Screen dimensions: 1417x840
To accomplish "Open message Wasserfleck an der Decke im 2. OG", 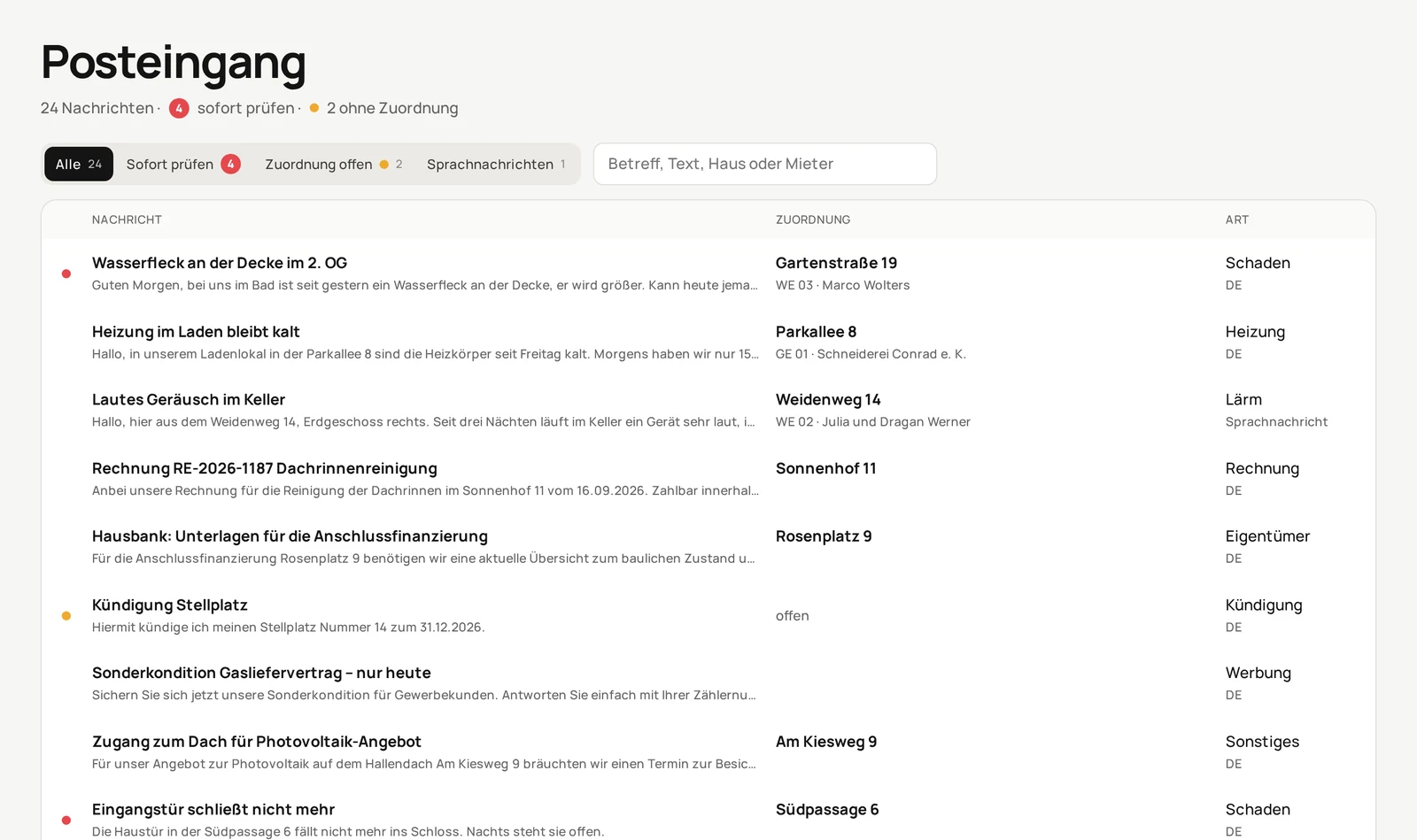I will [220, 263].
